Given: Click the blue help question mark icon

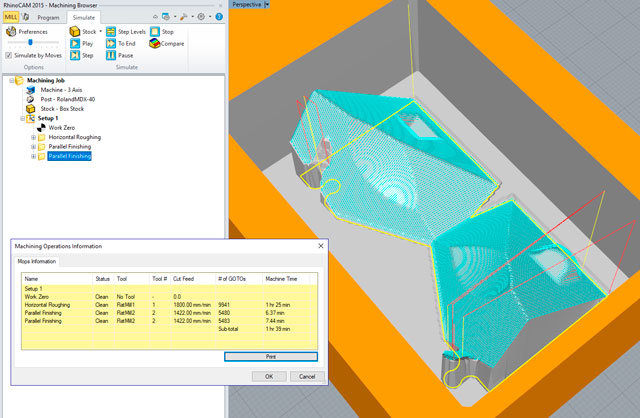Looking at the screenshot, I should pos(219,17).
